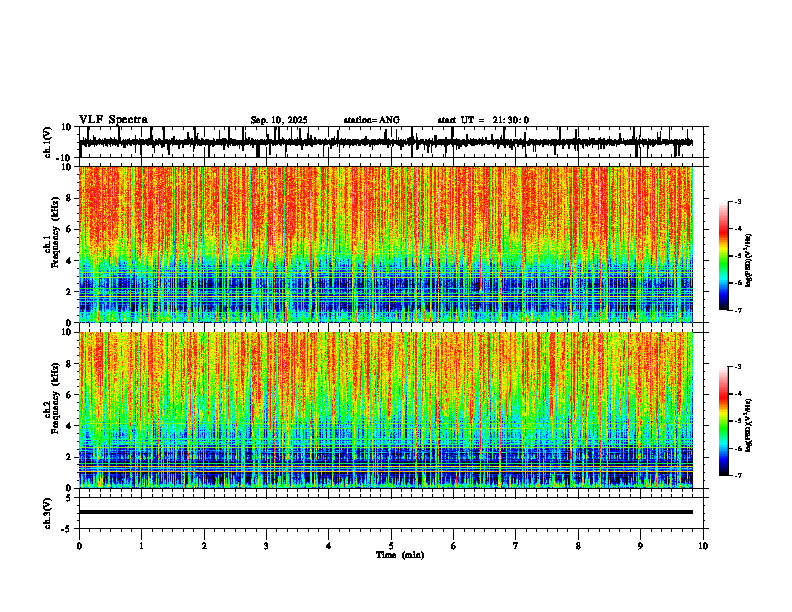Click the "8" kHz tick on ch.1 spectrogram
This screenshot has width=792, height=612.
(x=70, y=198)
